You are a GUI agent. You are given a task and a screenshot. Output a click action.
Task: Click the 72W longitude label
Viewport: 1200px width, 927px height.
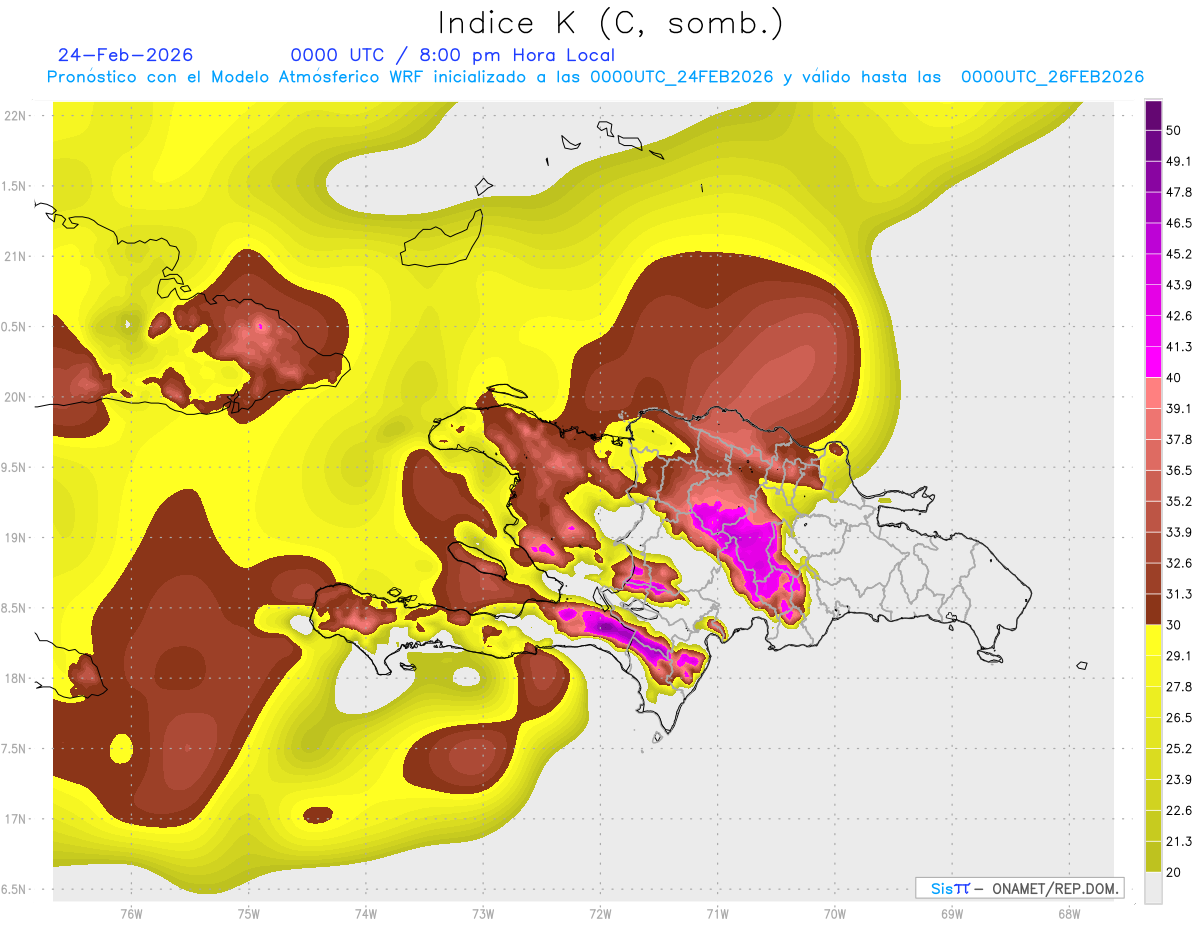click(x=600, y=913)
